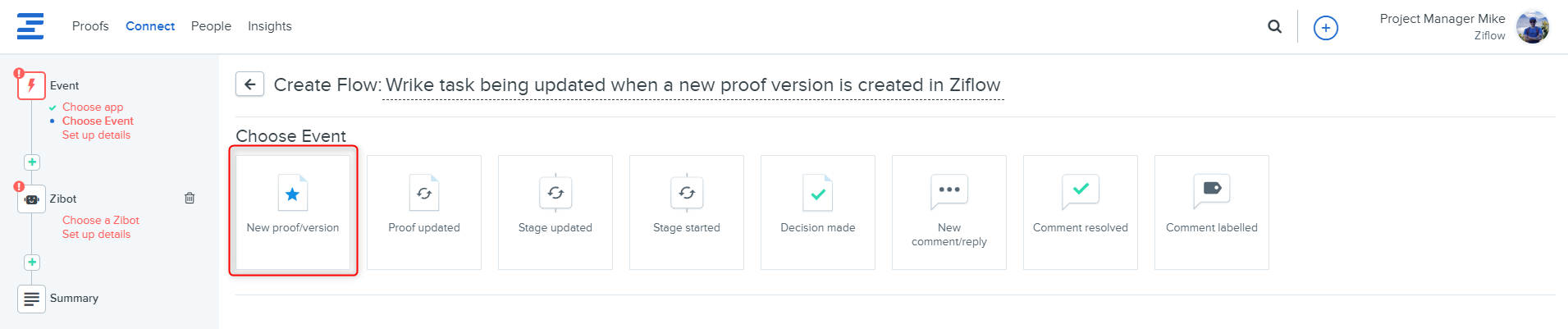Click the Zibot robot step icon
This screenshot has width=1568, height=329.
(31, 199)
